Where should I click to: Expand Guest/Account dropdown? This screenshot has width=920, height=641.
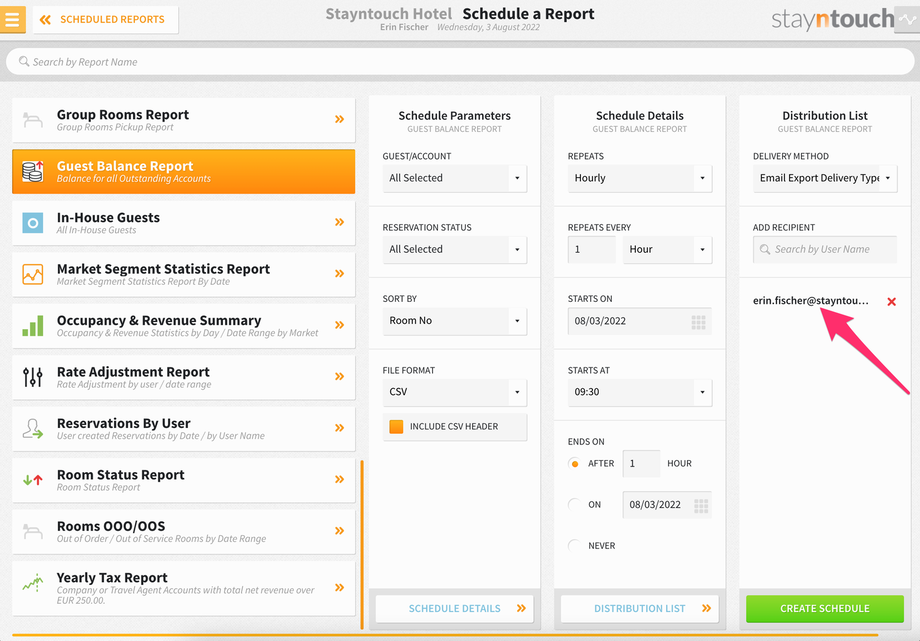pos(455,178)
